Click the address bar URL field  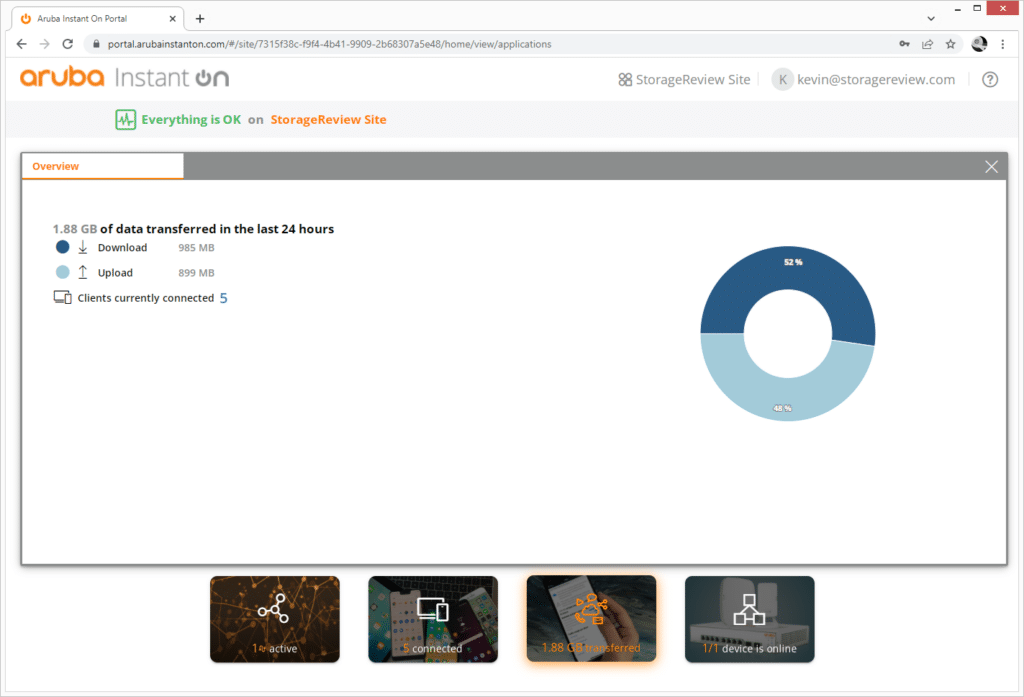tap(490, 44)
